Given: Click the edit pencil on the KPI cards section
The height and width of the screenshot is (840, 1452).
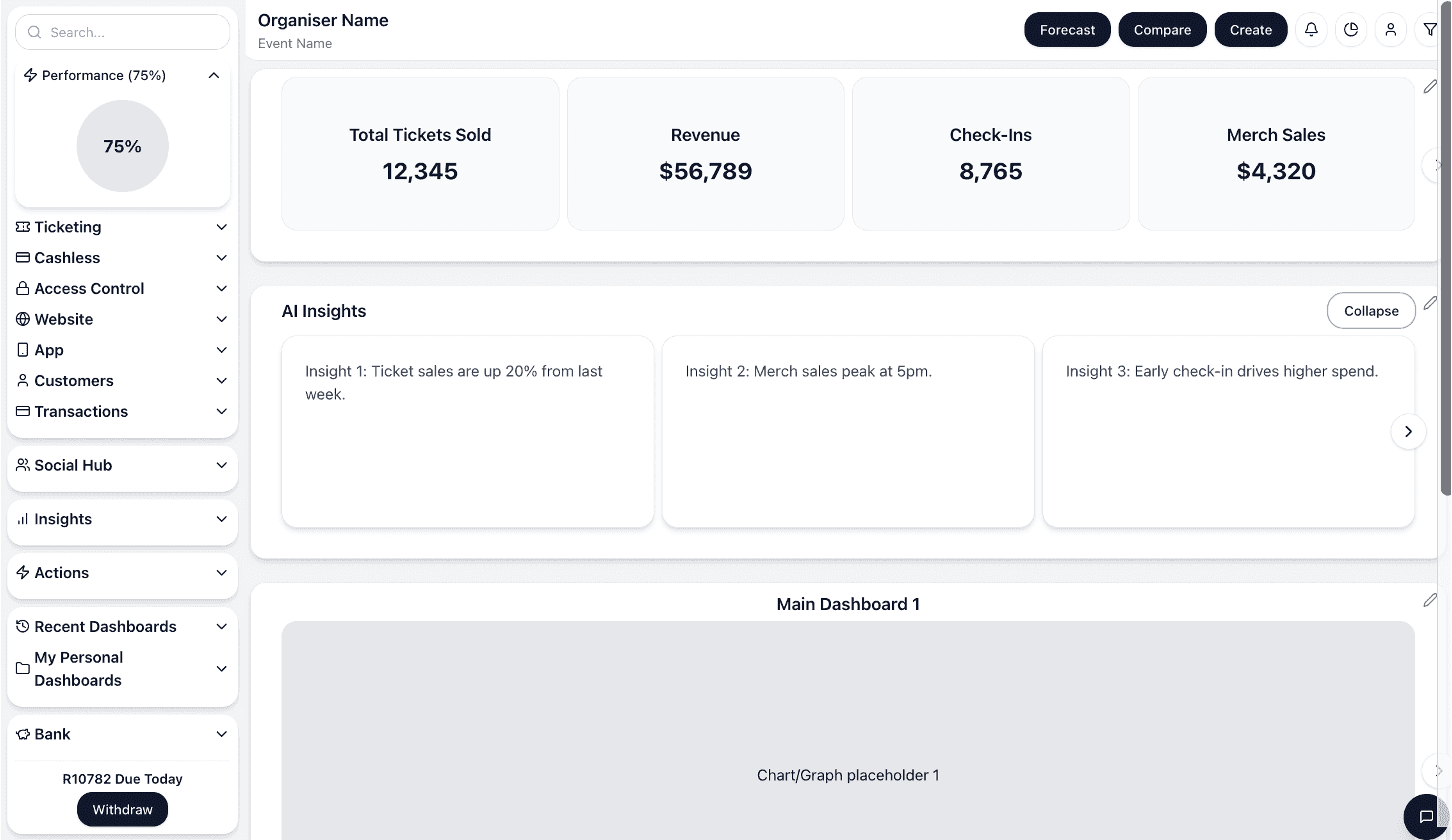Looking at the screenshot, I should (1430, 87).
